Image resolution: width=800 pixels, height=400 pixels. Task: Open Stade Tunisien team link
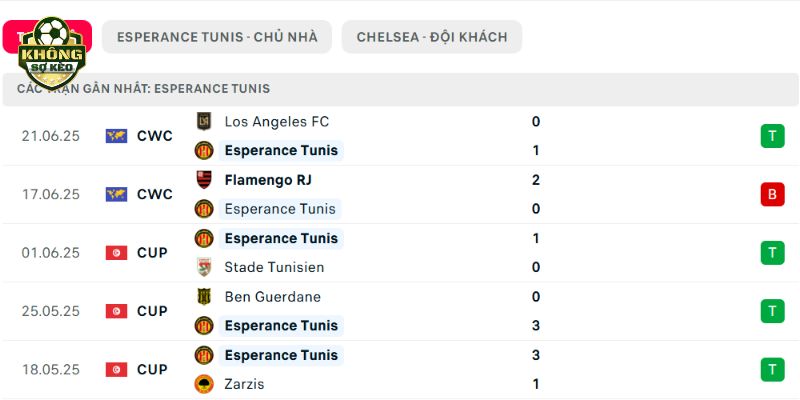[274, 267]
